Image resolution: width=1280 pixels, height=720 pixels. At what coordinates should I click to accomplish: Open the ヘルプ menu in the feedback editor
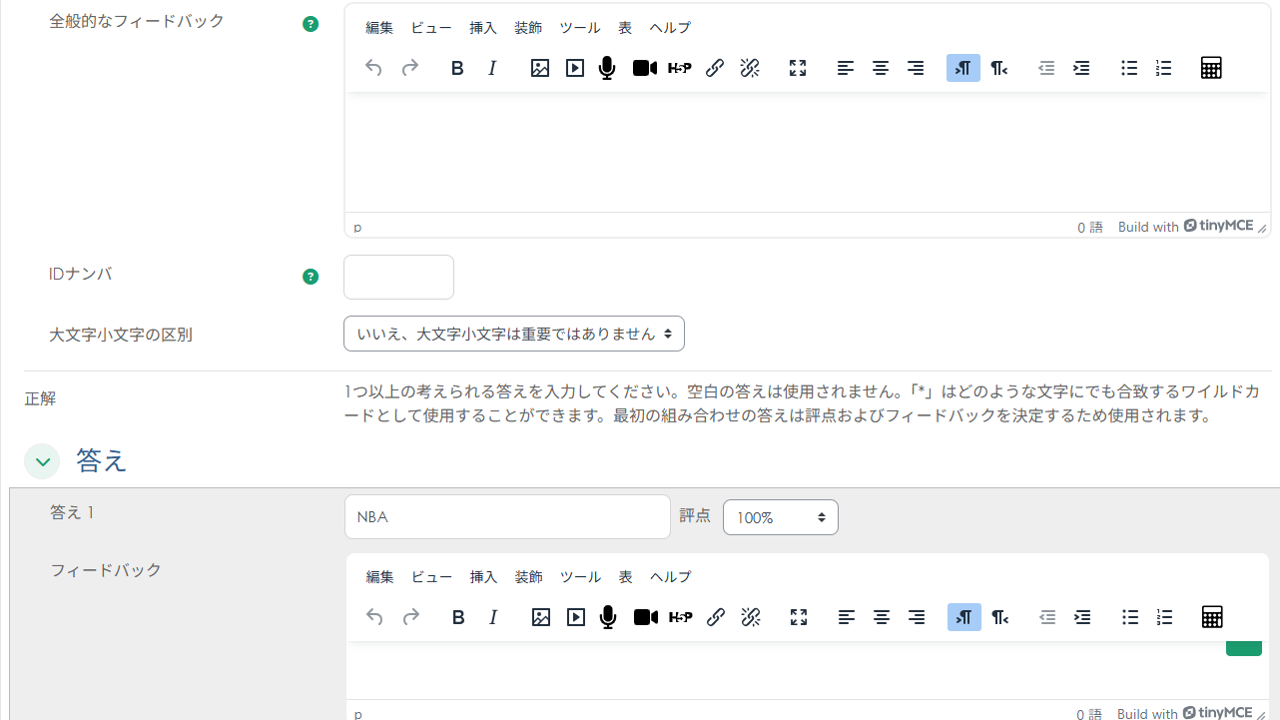[669, 577]
